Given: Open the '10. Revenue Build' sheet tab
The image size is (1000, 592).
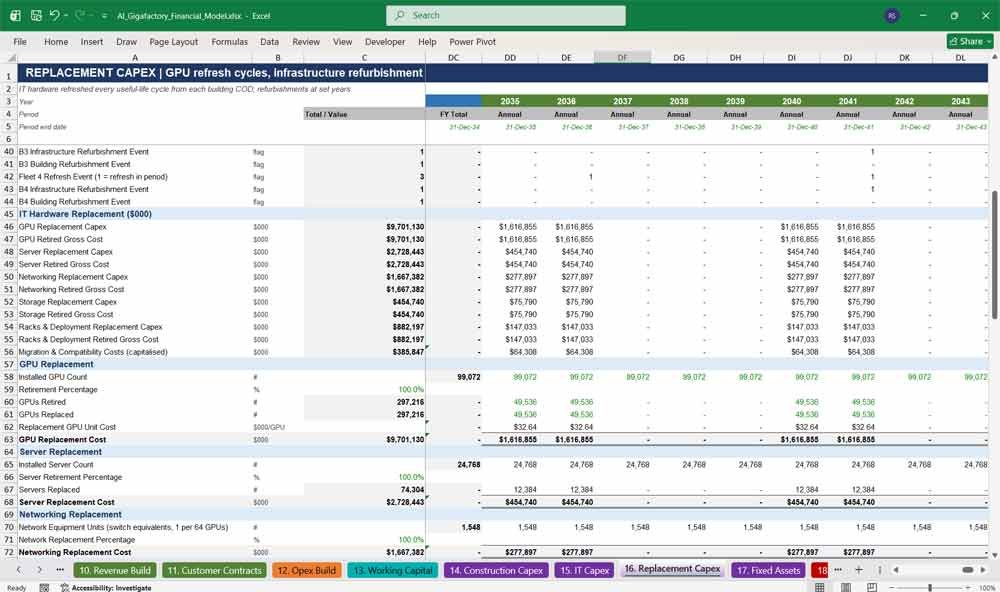Looking at the screenshot, I should (x=115, y=570).
